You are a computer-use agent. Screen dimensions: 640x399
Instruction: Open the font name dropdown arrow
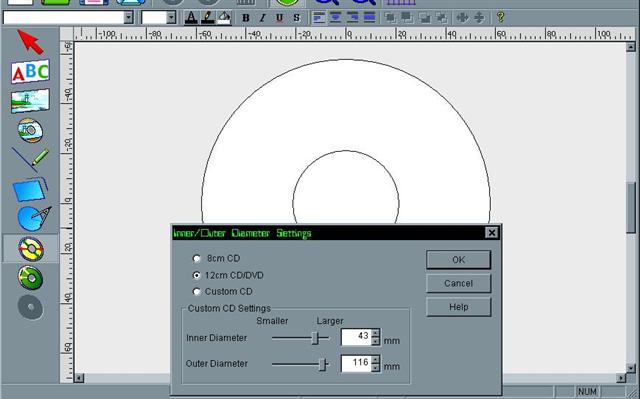129,18
